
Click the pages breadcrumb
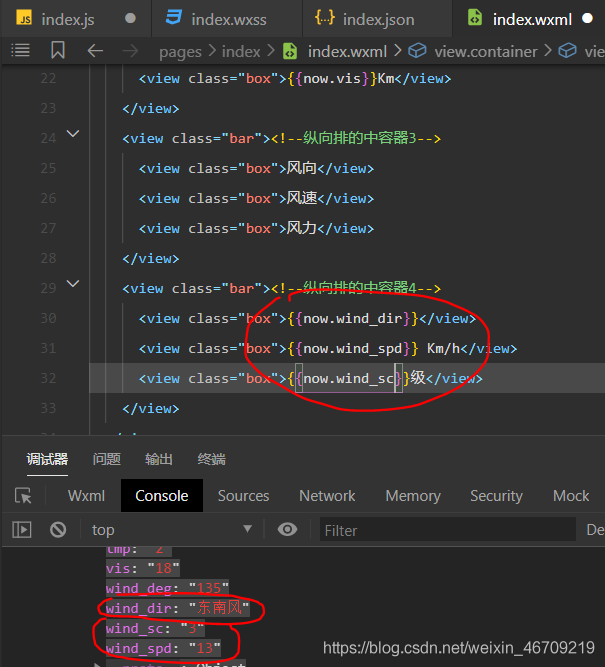point(180,52)
